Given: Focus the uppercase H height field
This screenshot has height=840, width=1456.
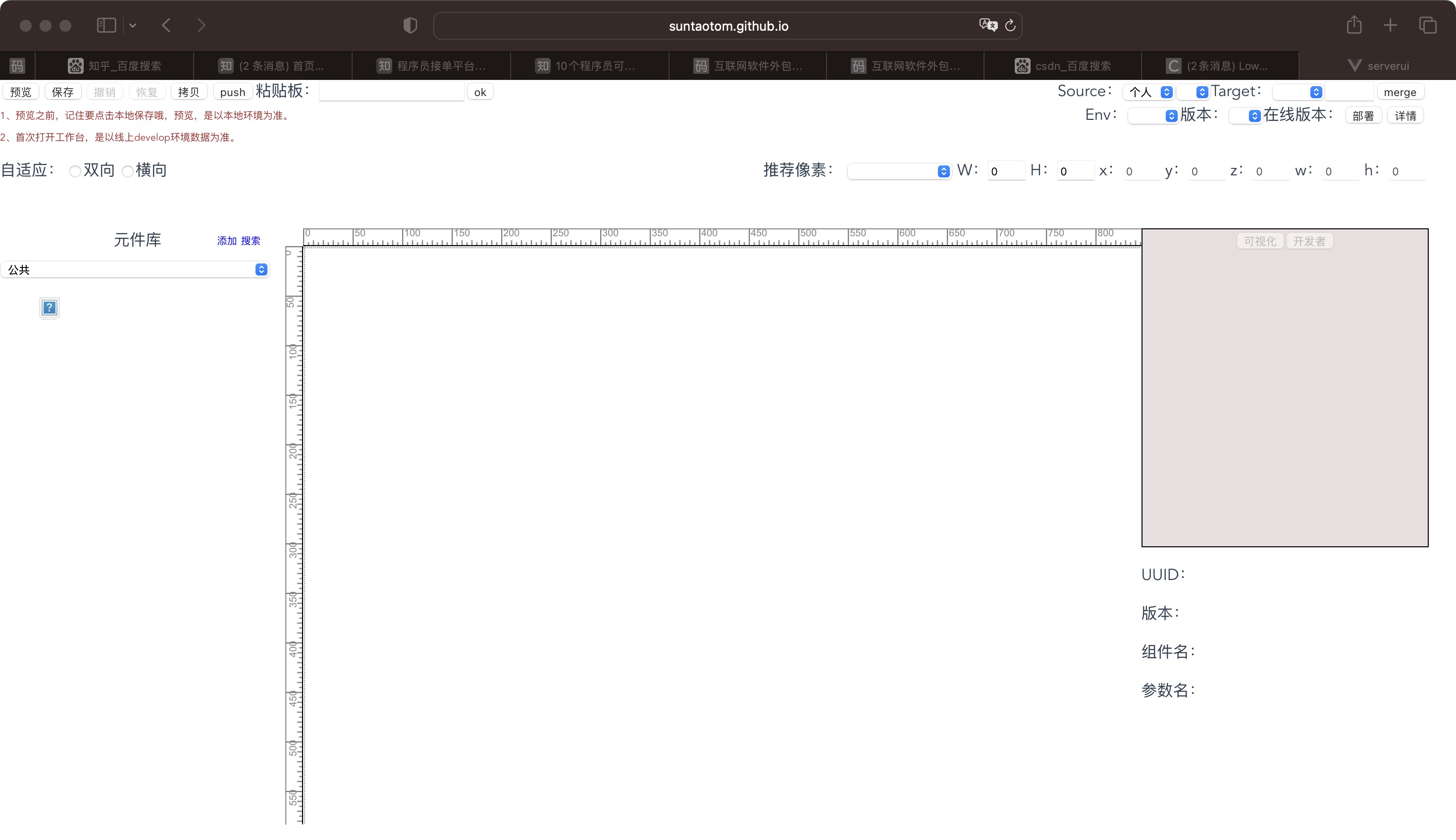Looking at the screenshot, I should (1075, 171).
